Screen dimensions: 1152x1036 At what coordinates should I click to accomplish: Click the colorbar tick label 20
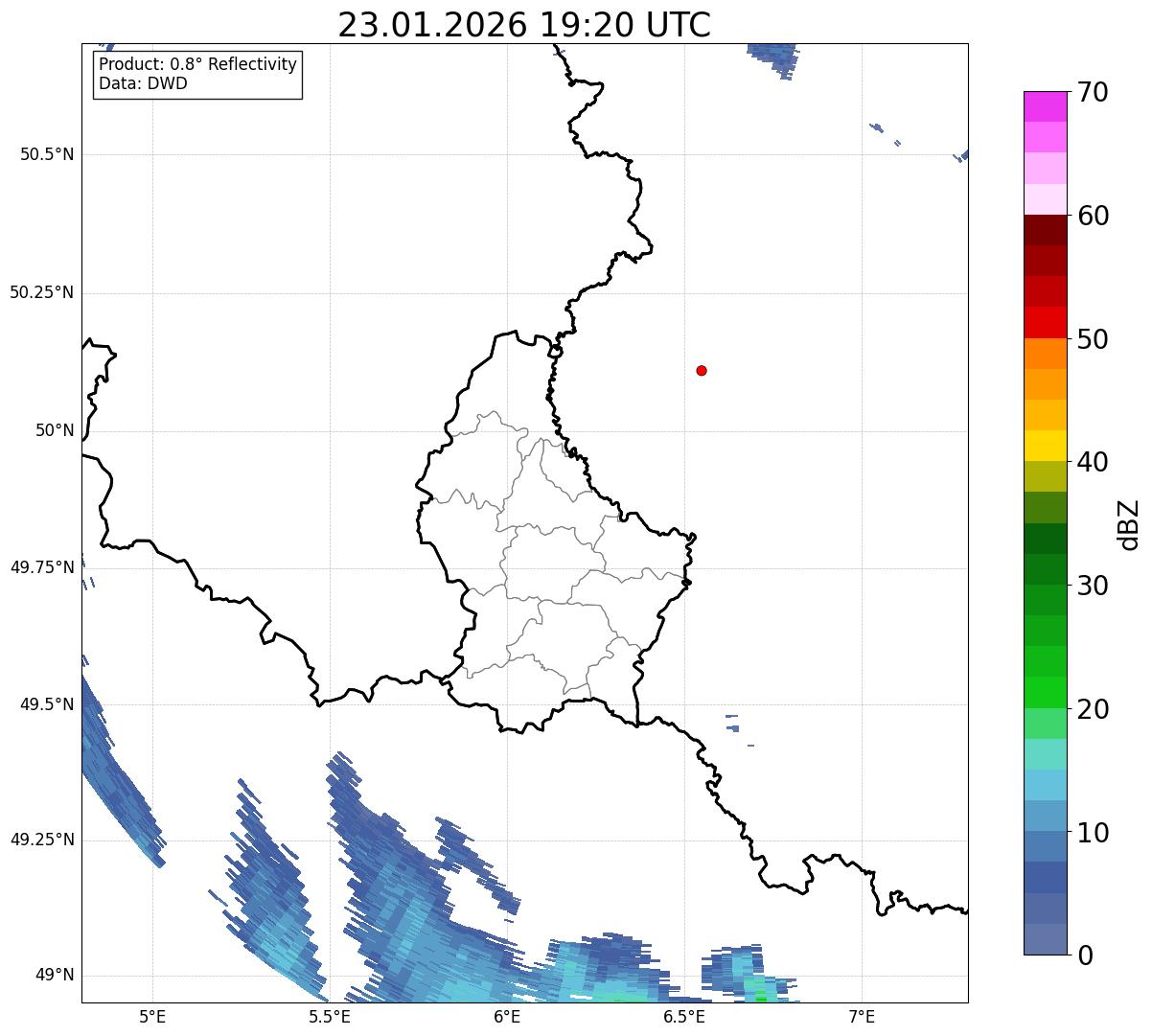click(1093, 709)
